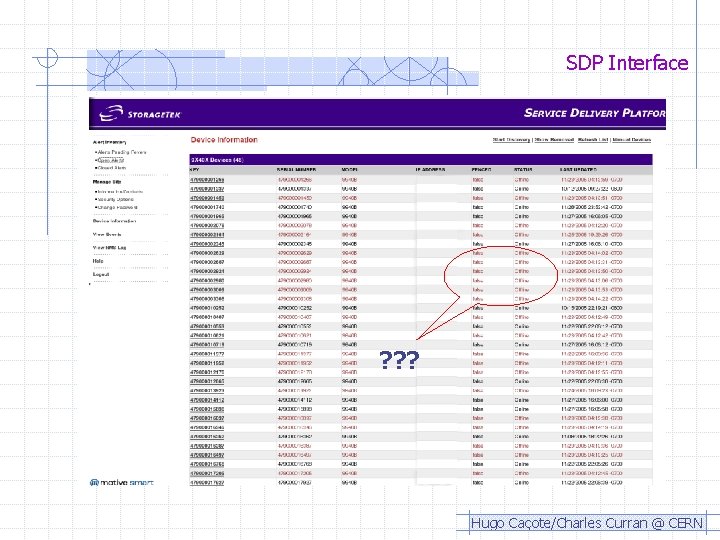Open device key 479000010252
720x540 pixels.
(x=207, y=308)
